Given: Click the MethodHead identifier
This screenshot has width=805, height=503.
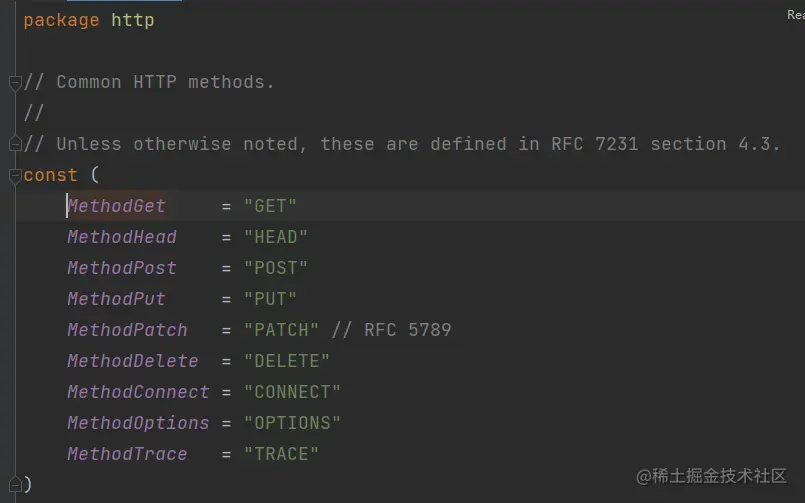Looking at the screenshot, I should pyautogui.click(x=122, y=237).
